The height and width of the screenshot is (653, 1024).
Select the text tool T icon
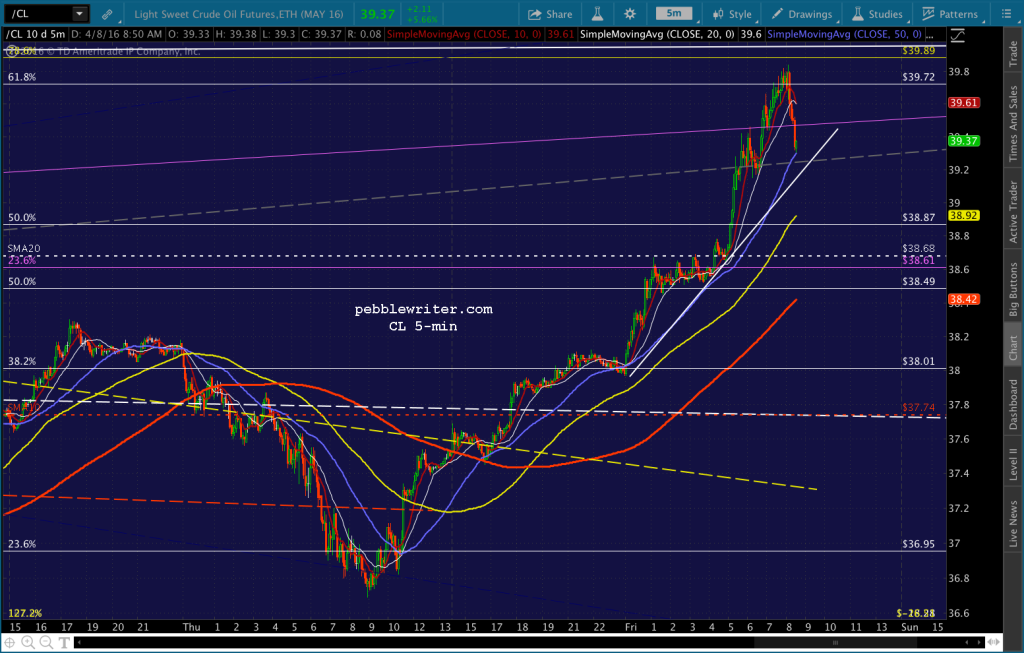[x=64, y=643]
